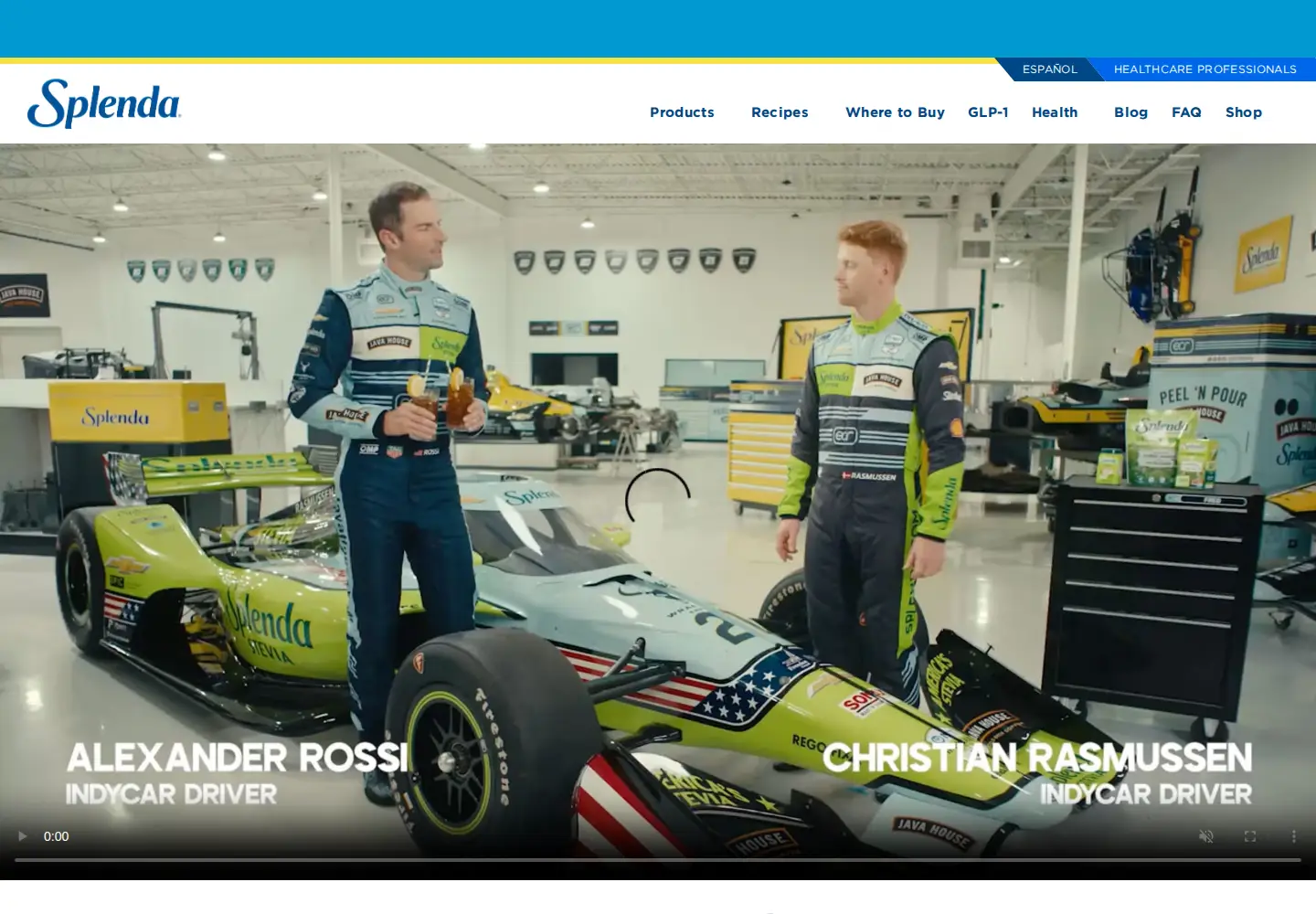Open Healthcare Professionals link

tap(1205, 69)
